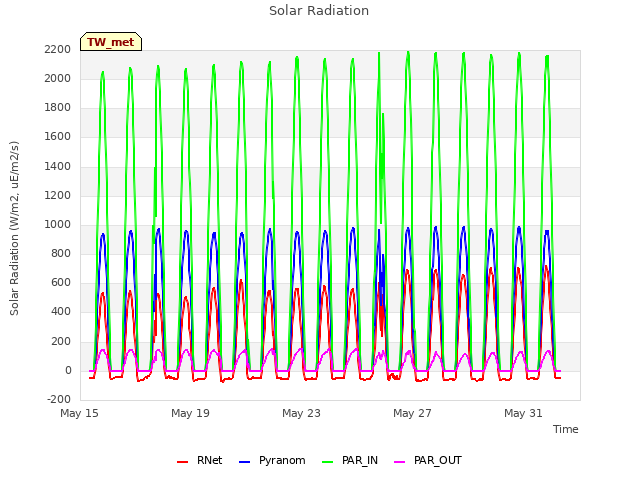Click the 800 y-axis tick label
Image resolution: width=640 pixels, height=480 pixels.
pos(61,253)
